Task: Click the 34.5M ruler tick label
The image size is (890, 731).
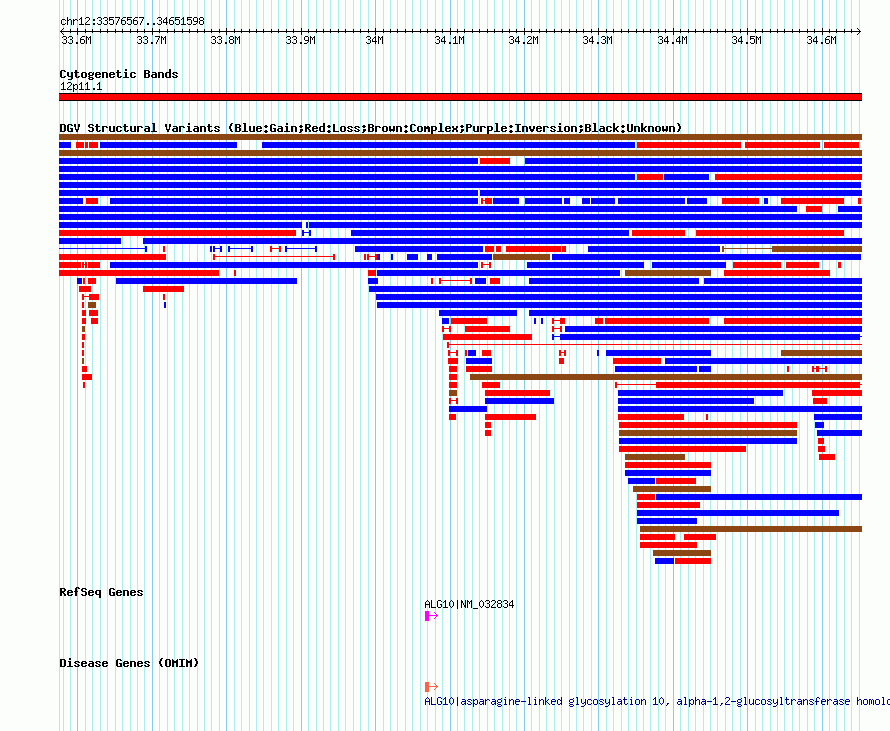Action: point(746,40)
